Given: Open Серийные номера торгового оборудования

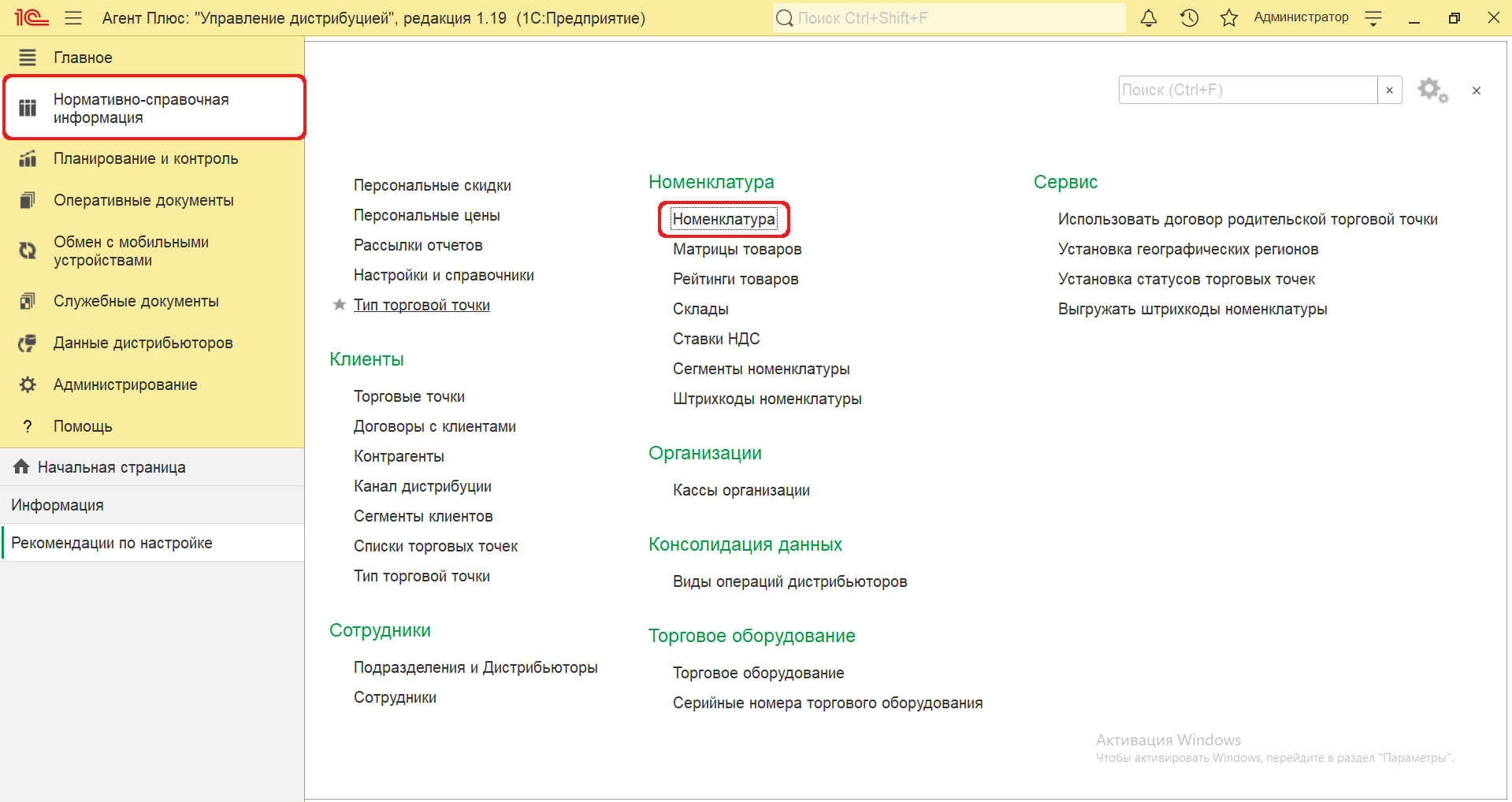Looking at the screenshot, I should point(827,703).
